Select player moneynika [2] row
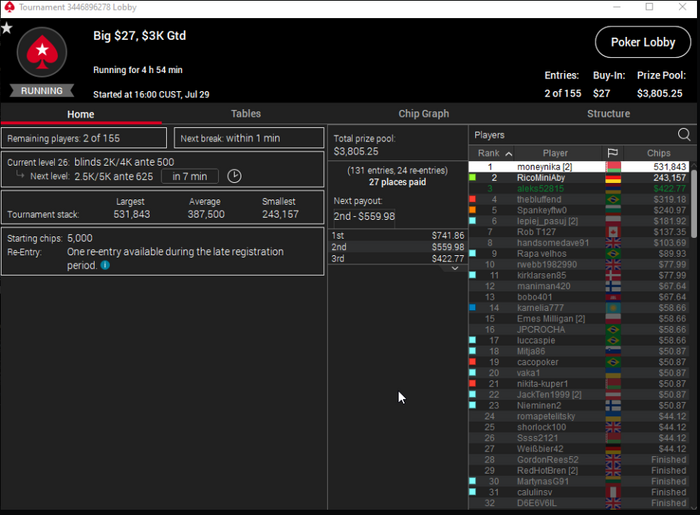The height and width of the screenshot is (515, 700). 579,167
